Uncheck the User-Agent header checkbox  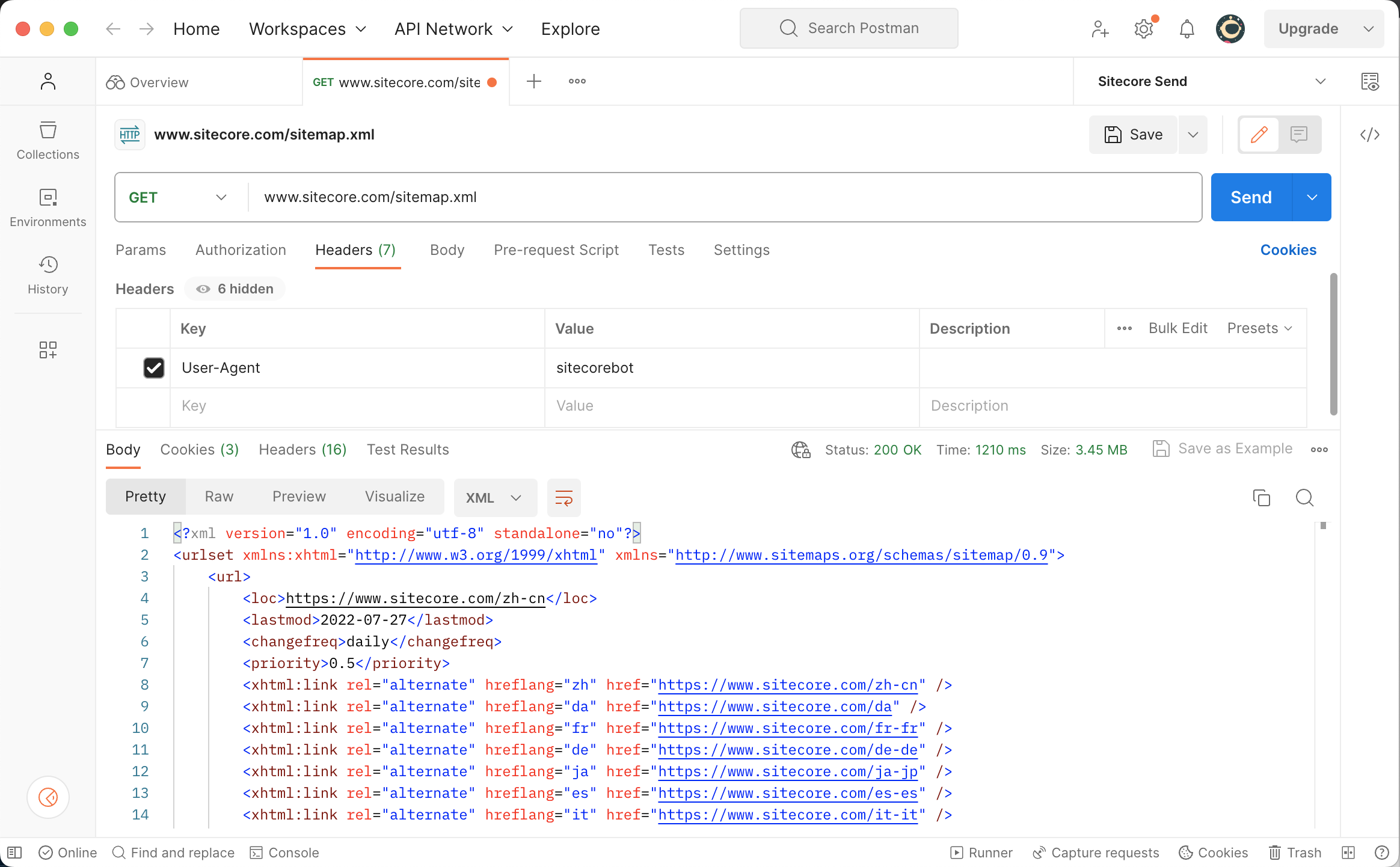154,367
